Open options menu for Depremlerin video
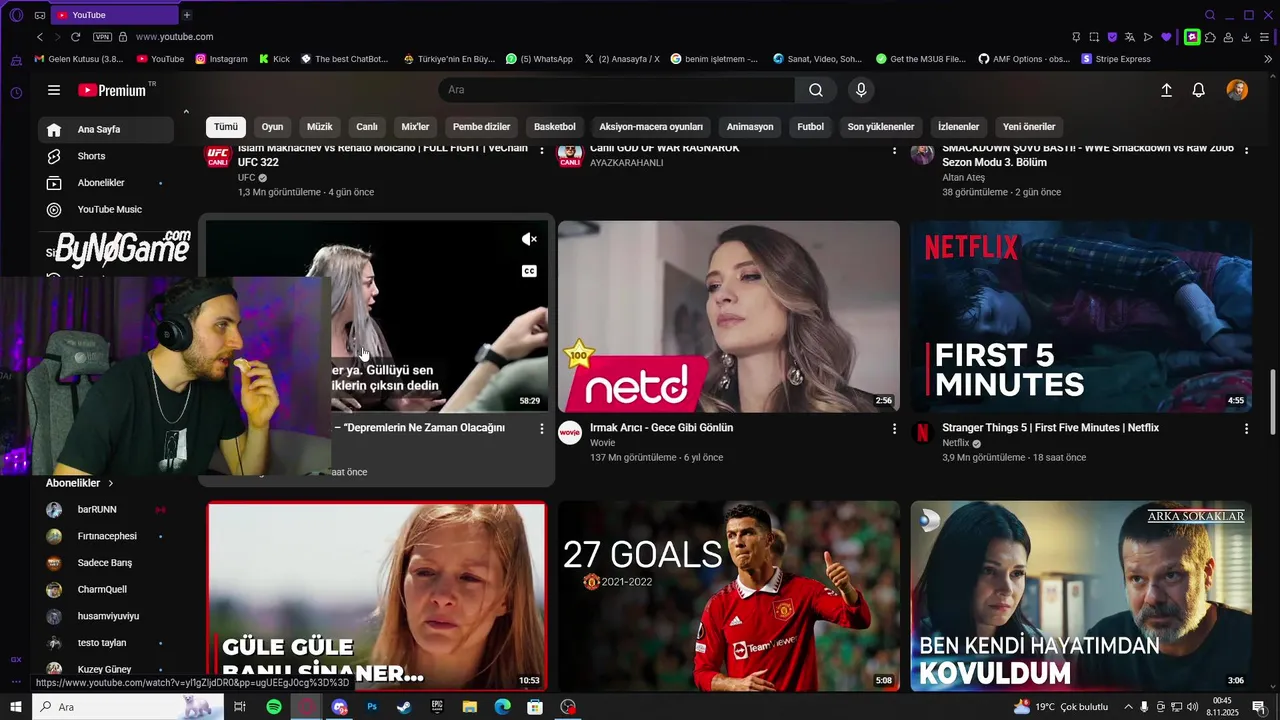The image size is (1280, 720). [542, 429]
